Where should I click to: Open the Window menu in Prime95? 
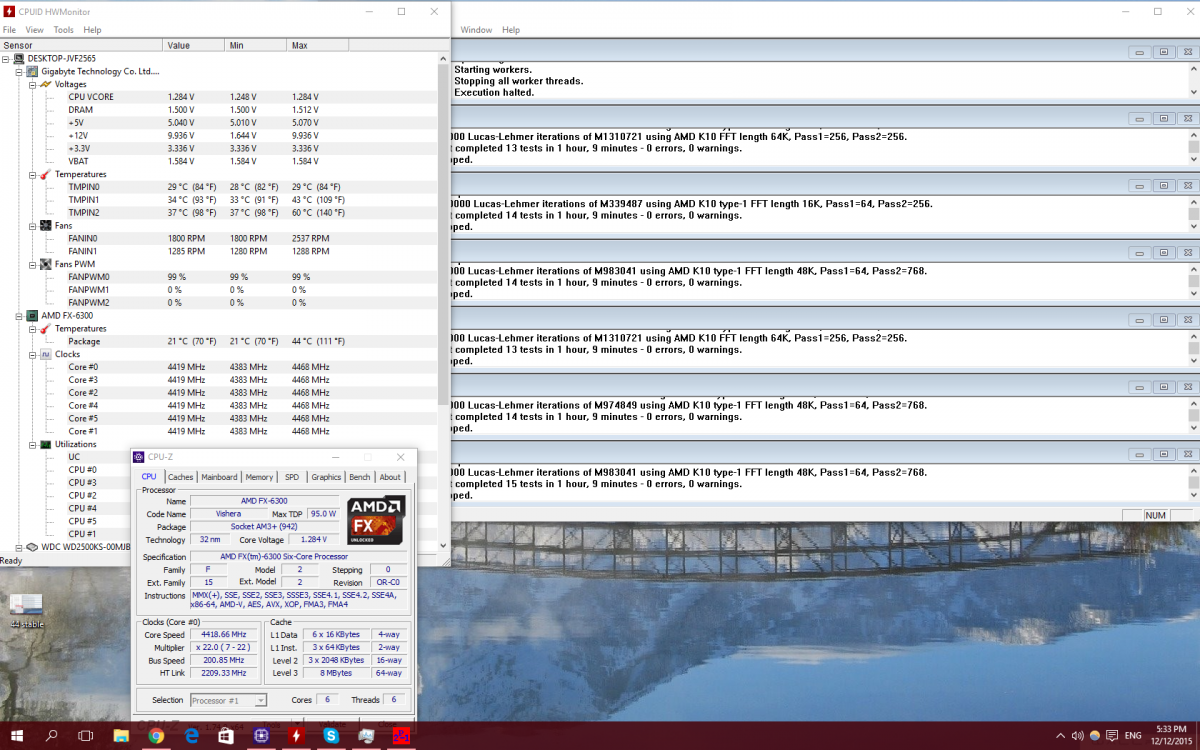[476, 30]
